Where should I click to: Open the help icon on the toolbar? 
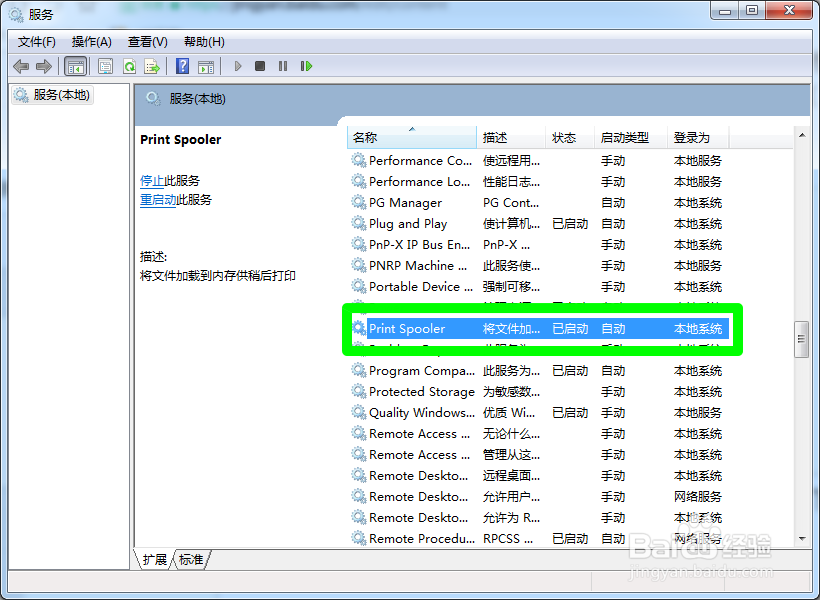(x=183, y=65)
